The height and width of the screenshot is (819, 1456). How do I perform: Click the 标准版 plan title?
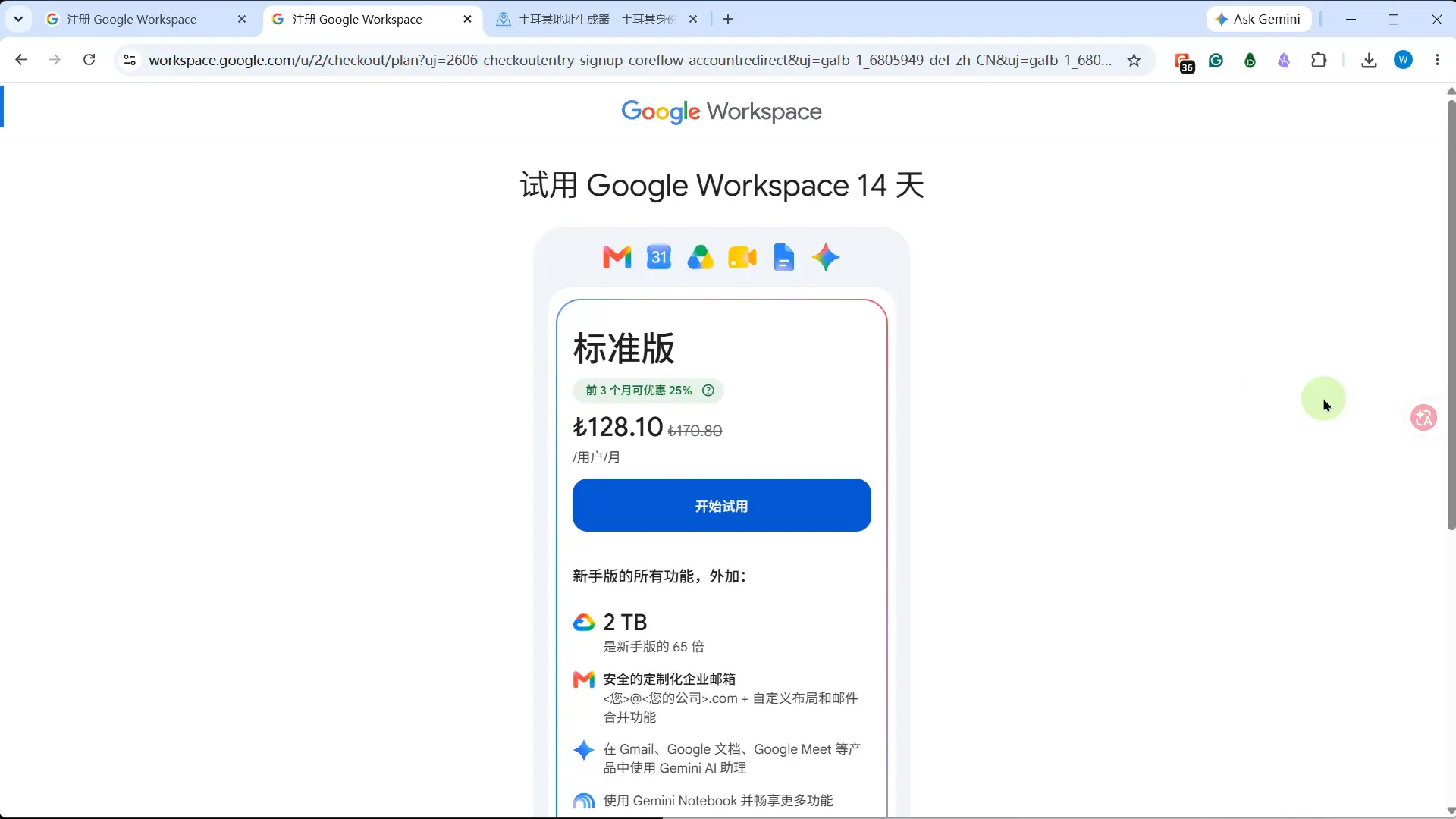coord(624,348)
